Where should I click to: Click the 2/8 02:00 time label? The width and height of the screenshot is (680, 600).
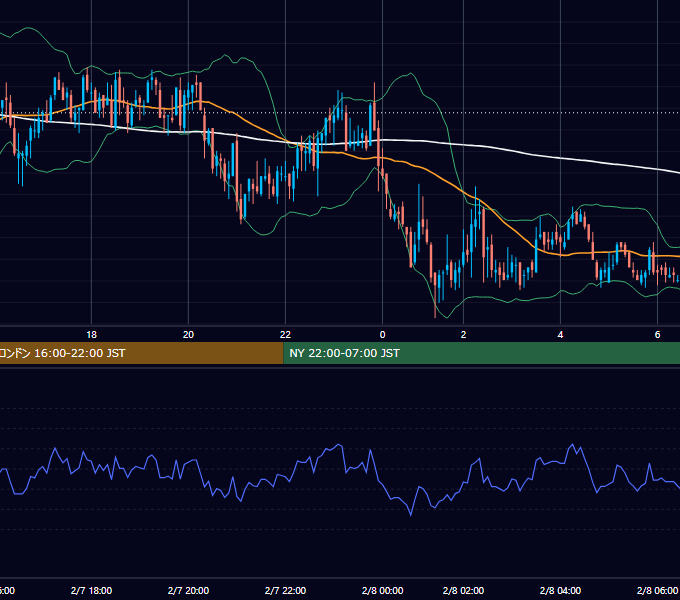tap(463, 590)
